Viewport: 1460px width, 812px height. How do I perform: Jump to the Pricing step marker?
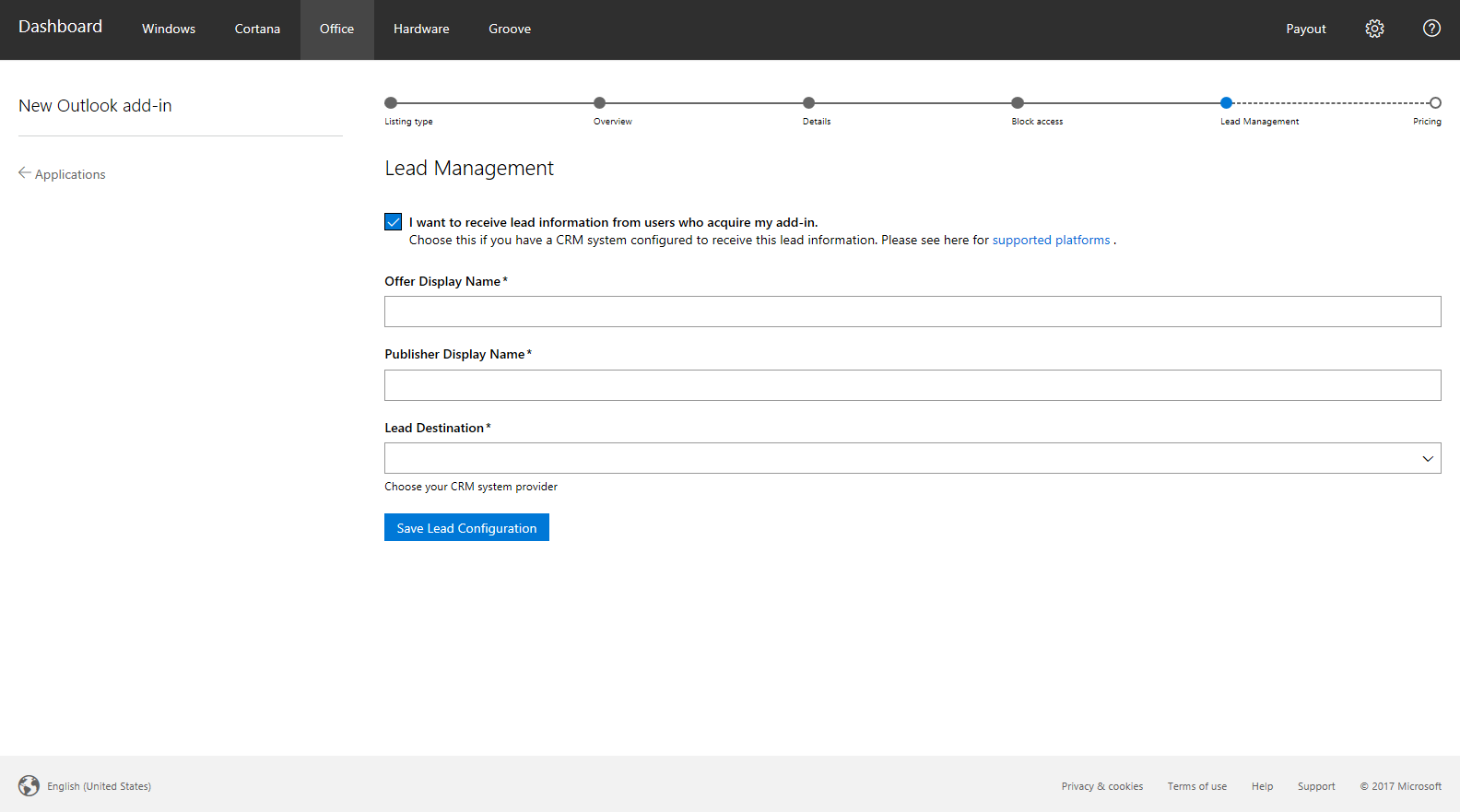1435,103
